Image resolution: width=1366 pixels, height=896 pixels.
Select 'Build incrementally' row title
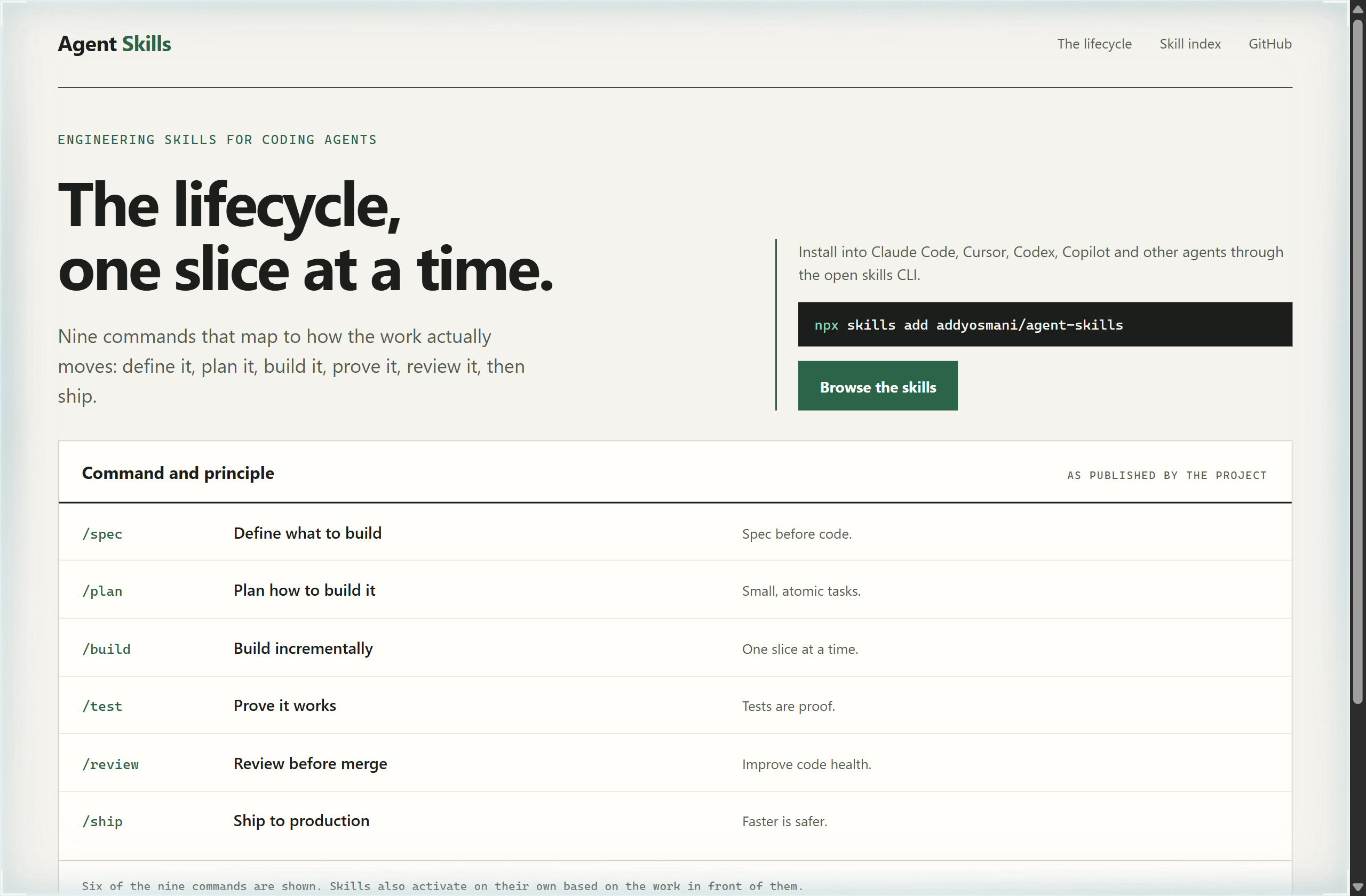coord(303,649)
